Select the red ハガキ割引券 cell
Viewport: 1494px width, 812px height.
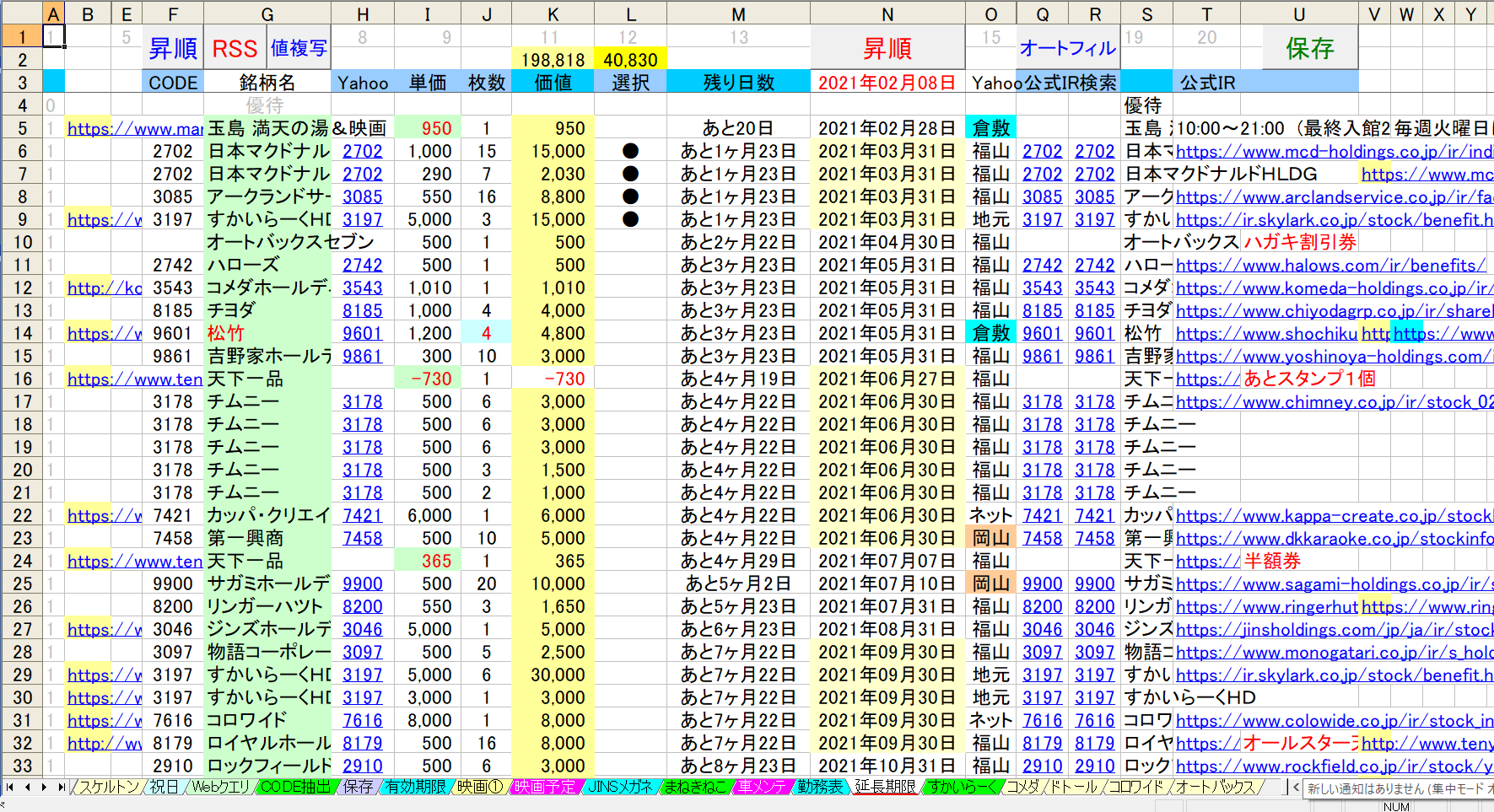(1299, 242)
